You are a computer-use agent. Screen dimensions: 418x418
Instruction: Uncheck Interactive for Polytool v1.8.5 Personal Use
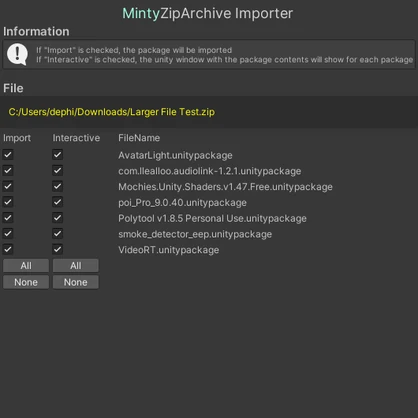coord(57,218)
